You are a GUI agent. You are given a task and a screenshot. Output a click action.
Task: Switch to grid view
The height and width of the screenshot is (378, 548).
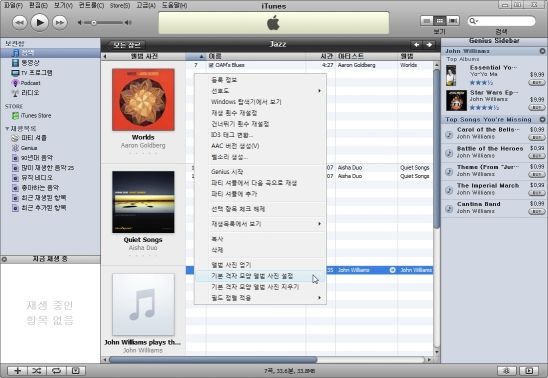(440, 21)
